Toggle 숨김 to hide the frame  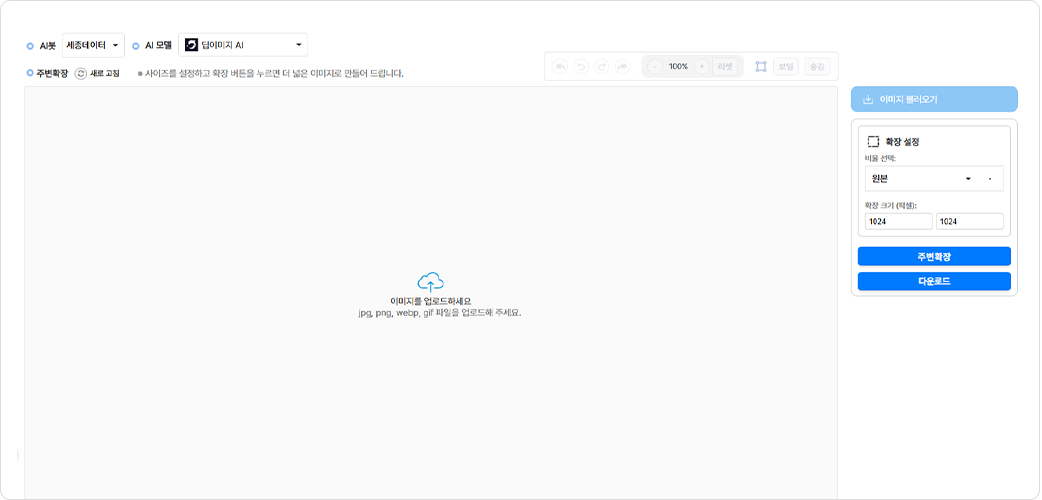(x=817, y=67)
